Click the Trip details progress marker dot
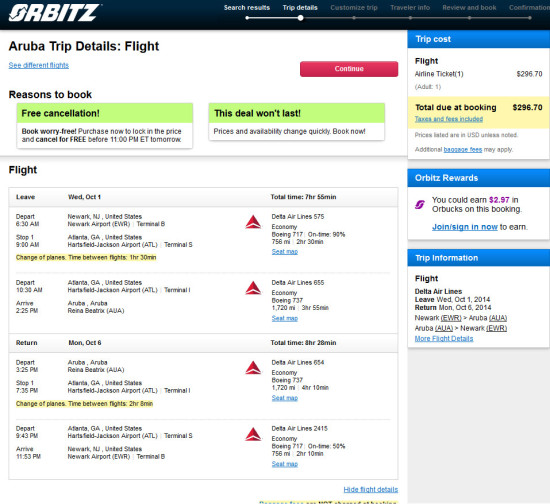 pyautogui.click(x=300, y=18)
